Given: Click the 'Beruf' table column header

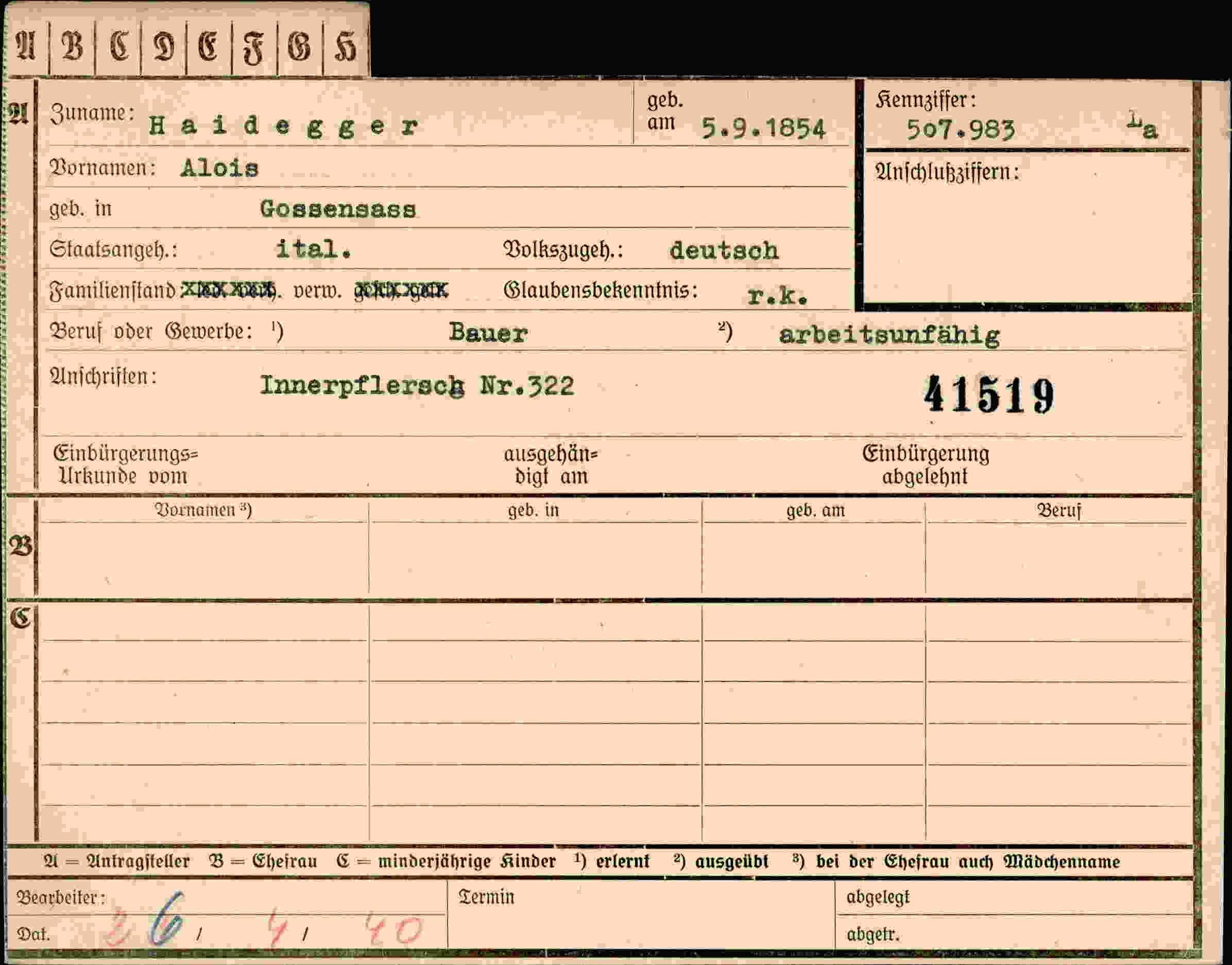Looking at the screenshot, I should (1059, 511).
